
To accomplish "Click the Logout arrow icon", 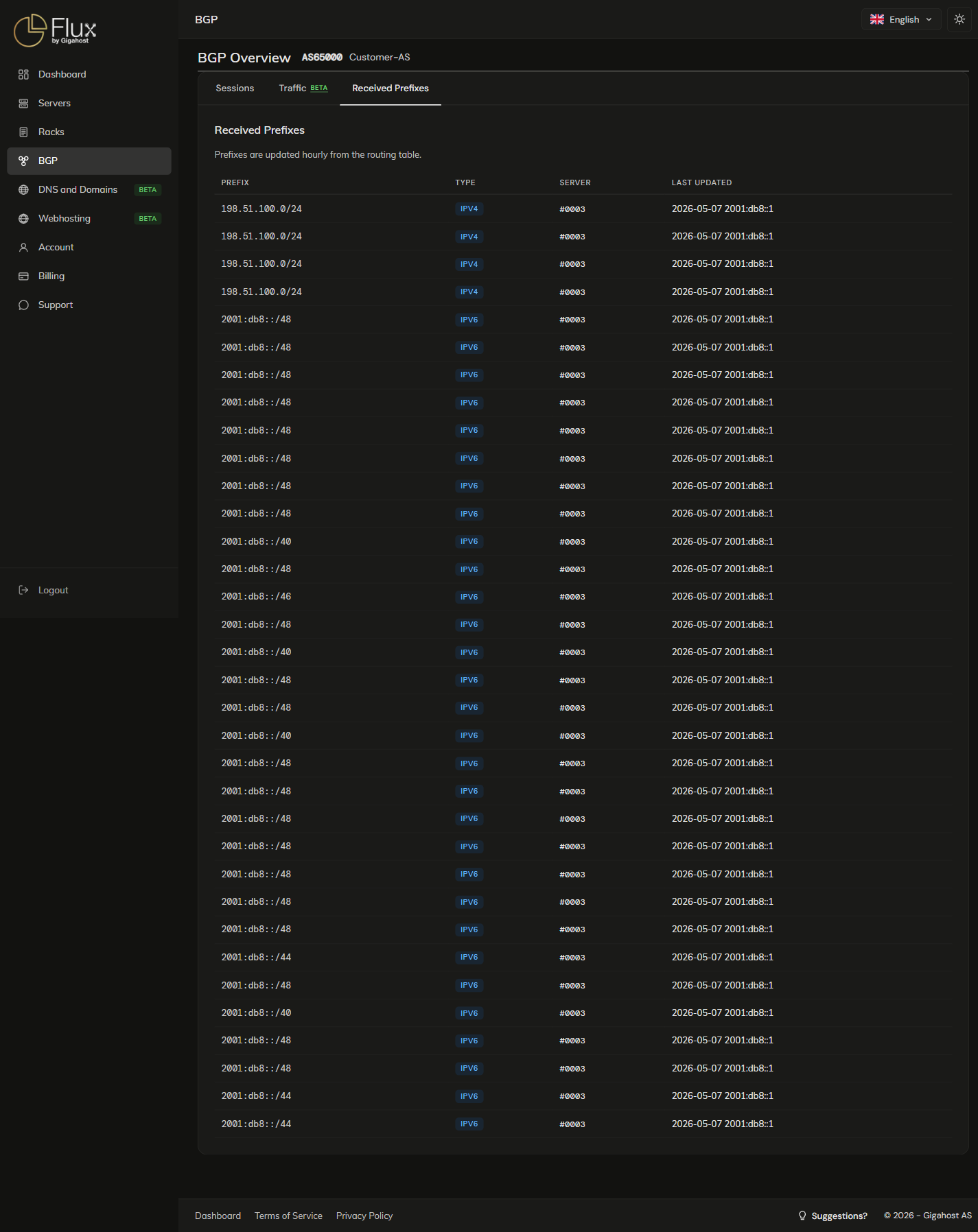I will coord(23,590).
